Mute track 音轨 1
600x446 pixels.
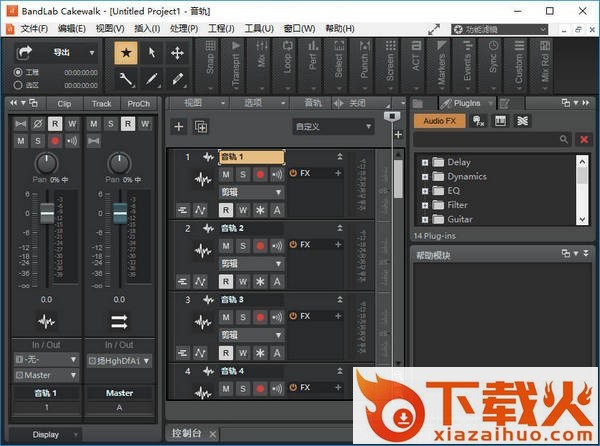(226, 175)
